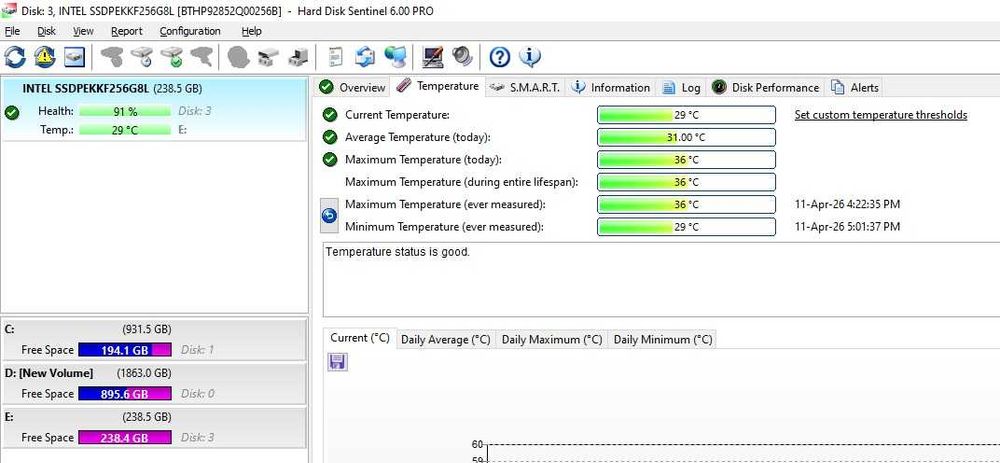
Task: Click the 238.4 GB free space bar
Action: 125,437
